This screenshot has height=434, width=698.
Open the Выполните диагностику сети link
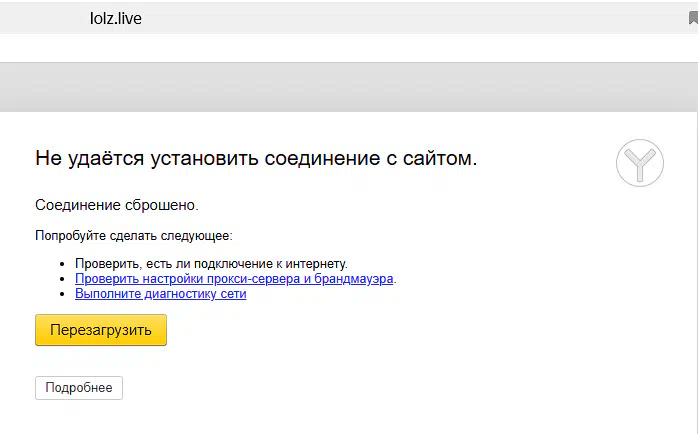point(161,294)
